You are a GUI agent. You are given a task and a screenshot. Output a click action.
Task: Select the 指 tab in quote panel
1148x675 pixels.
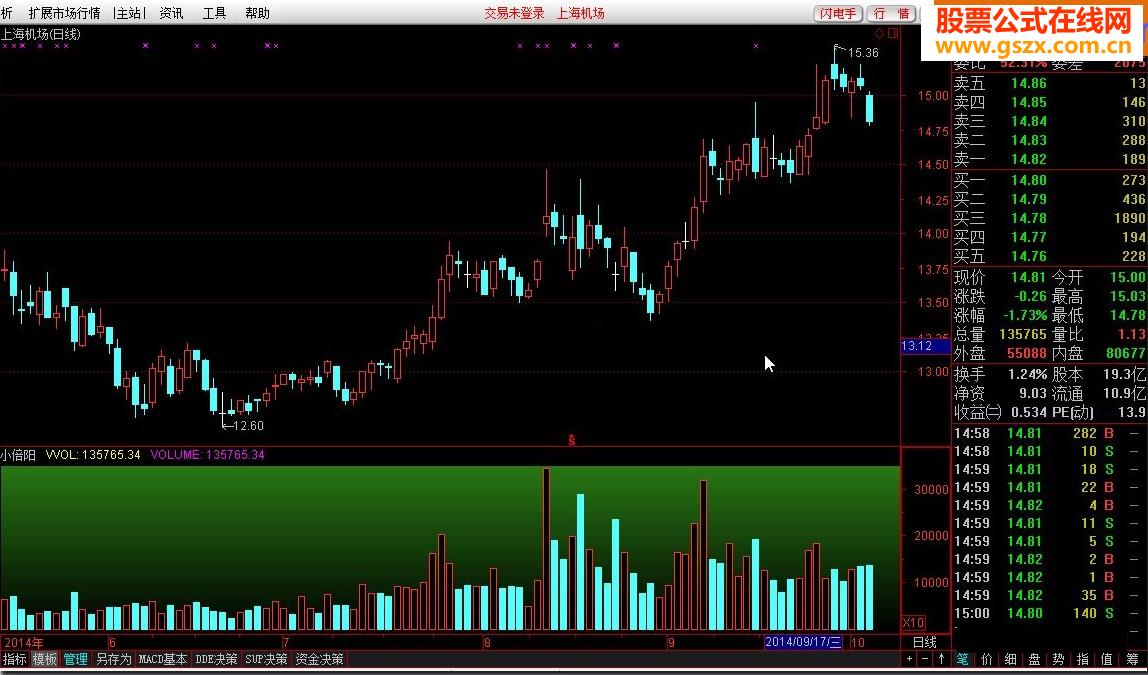tap(1083, 660)
